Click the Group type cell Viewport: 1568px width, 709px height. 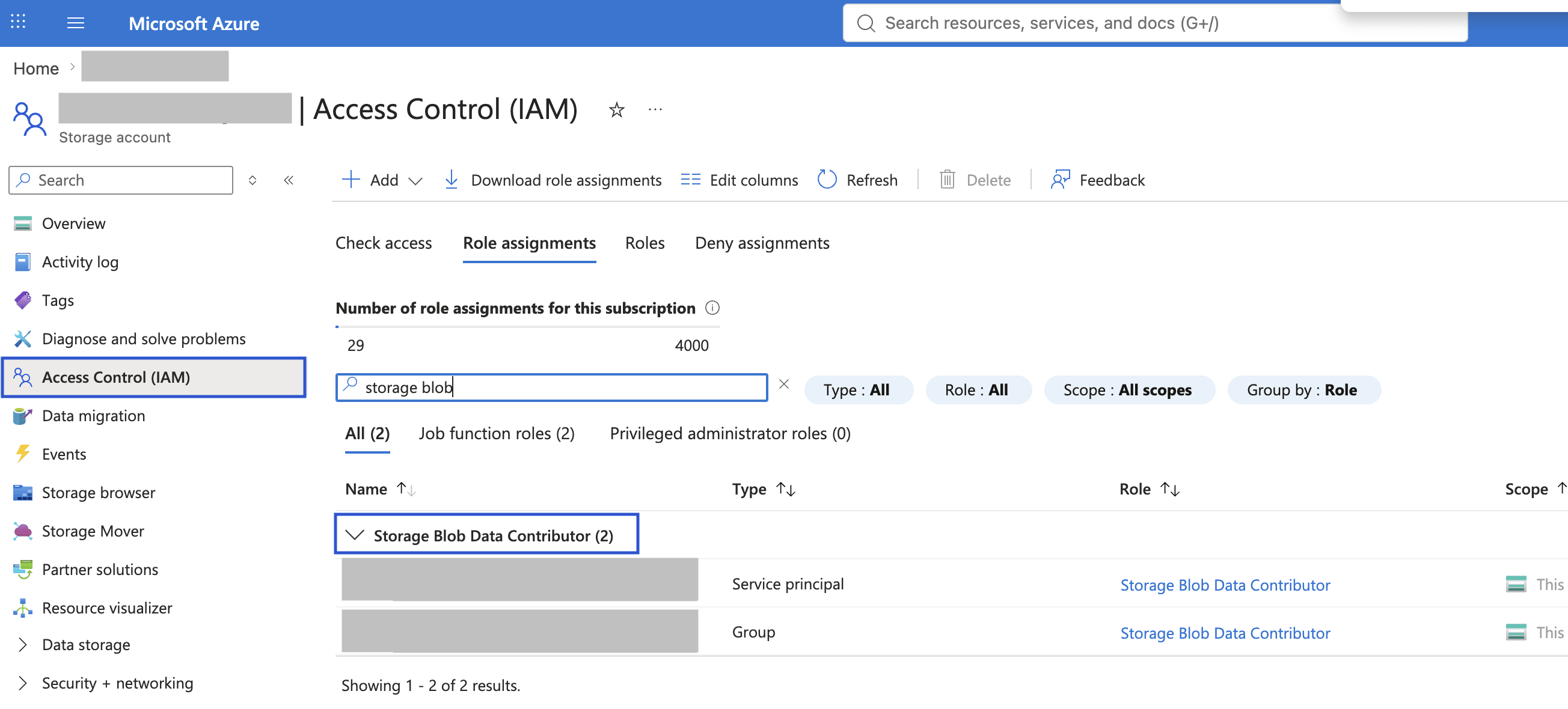tap(753, 631)
